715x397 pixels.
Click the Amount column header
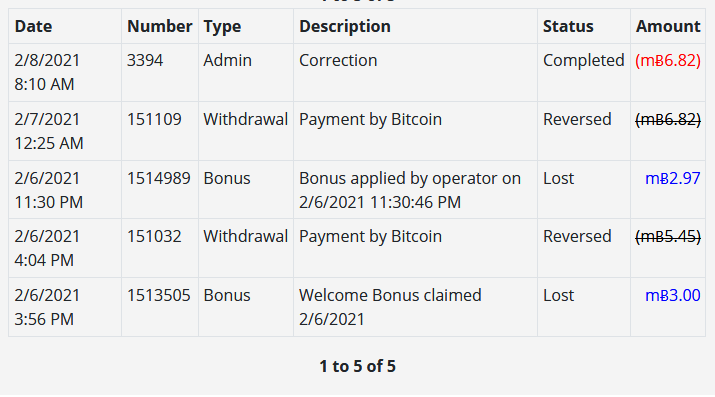[668, 26]
